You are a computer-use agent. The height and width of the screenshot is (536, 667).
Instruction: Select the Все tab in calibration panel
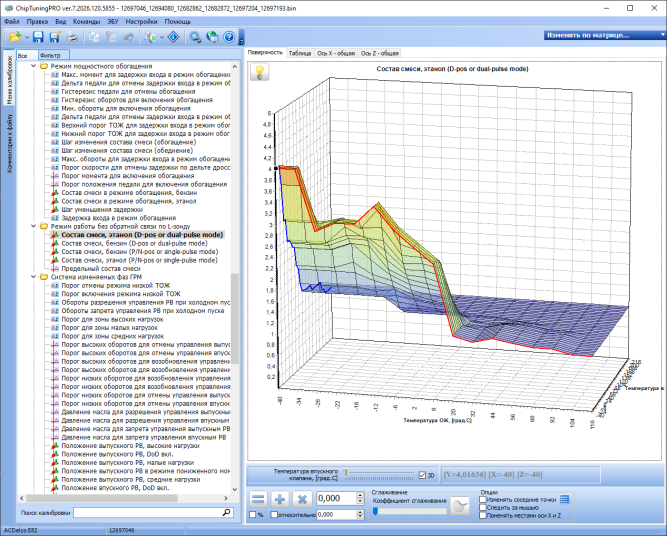click(x=26, y=55)
